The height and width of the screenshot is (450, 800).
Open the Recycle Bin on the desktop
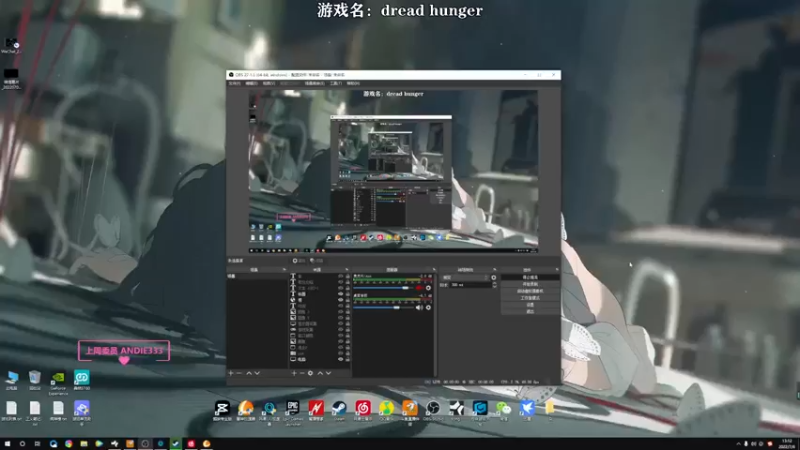(35, 378)
